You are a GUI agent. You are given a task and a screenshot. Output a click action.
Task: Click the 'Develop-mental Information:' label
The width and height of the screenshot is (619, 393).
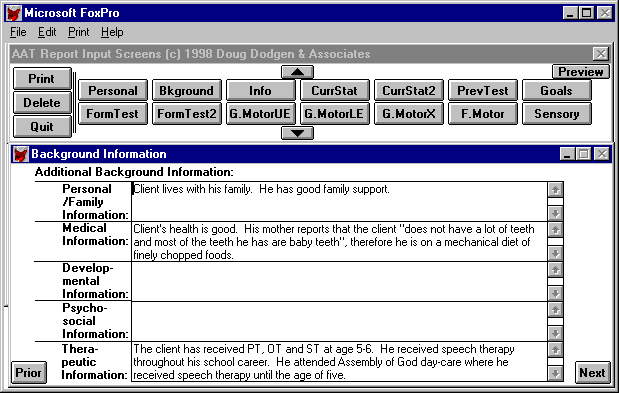[x=96, y=281]
